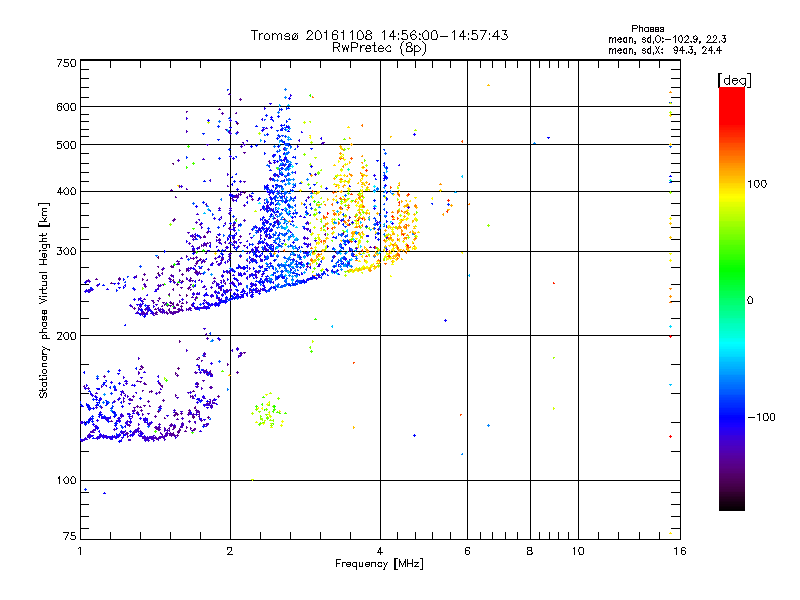
Task: Click x-axis tick label '2'
Action: 230,551
